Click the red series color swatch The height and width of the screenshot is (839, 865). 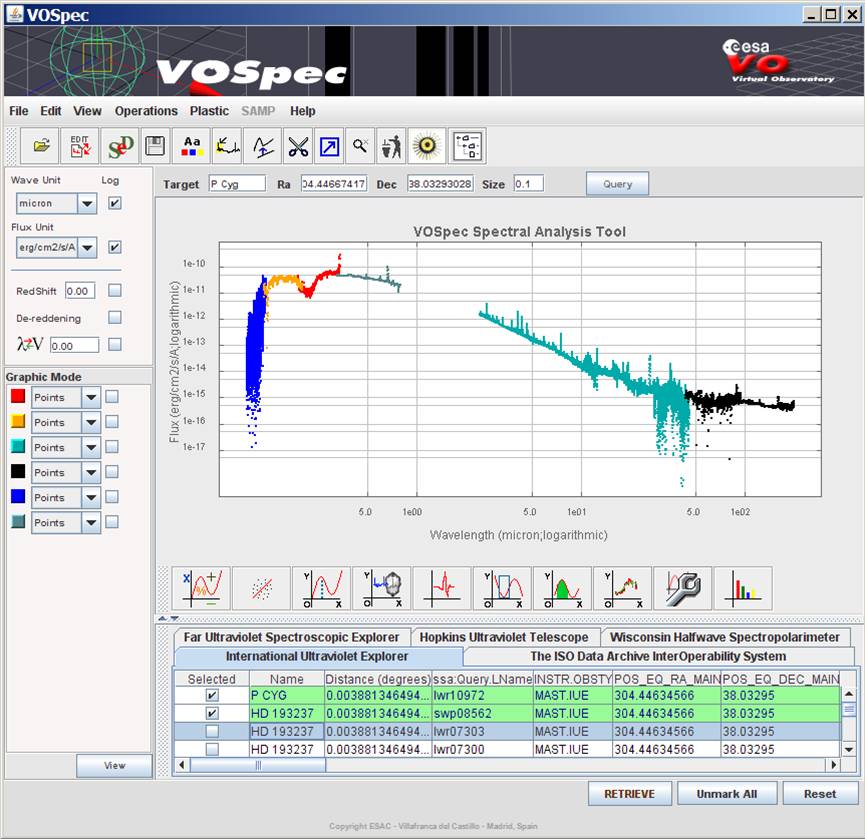click(x=18, y=396)
